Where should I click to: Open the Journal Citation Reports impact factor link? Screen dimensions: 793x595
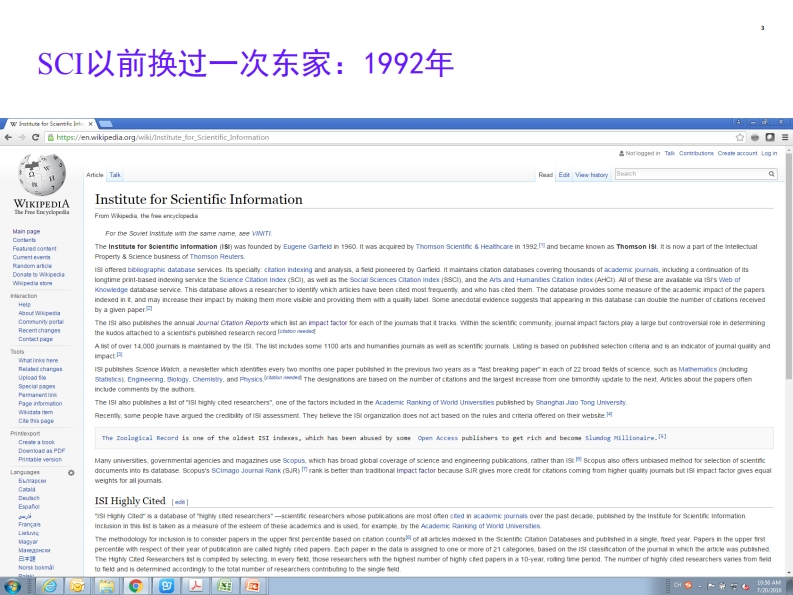click(328, 323)
